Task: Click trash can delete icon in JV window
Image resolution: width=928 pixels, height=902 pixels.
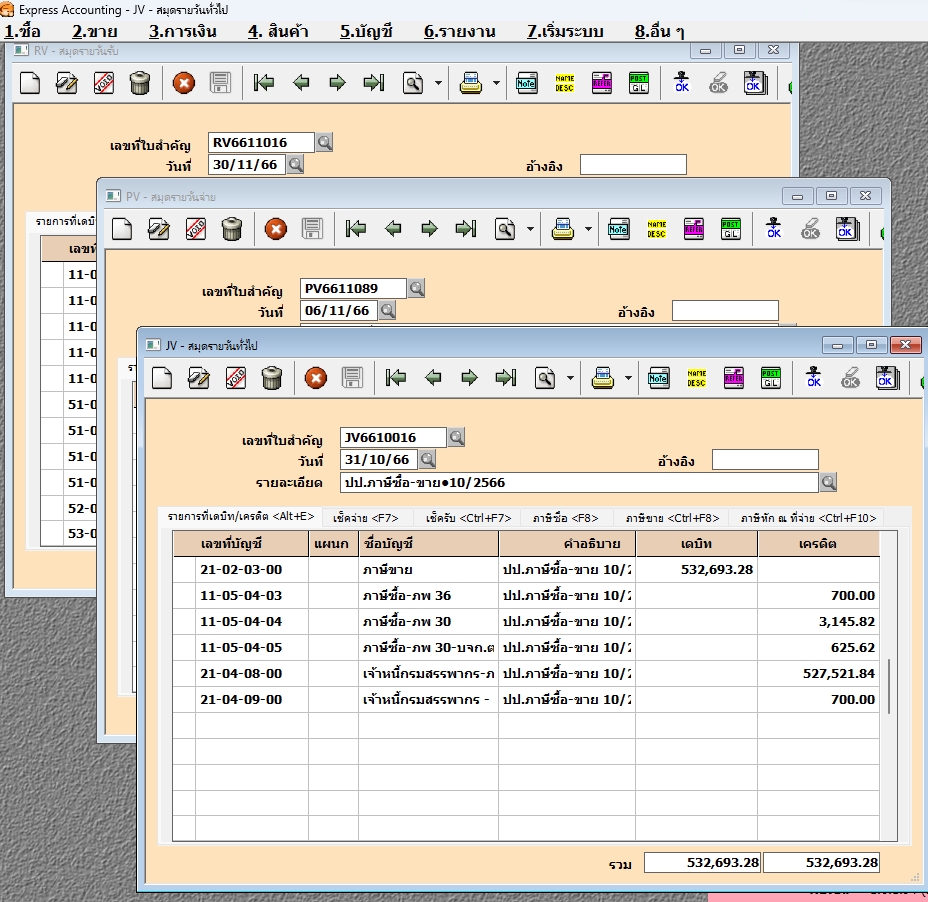Action: [x=272, y=378]
